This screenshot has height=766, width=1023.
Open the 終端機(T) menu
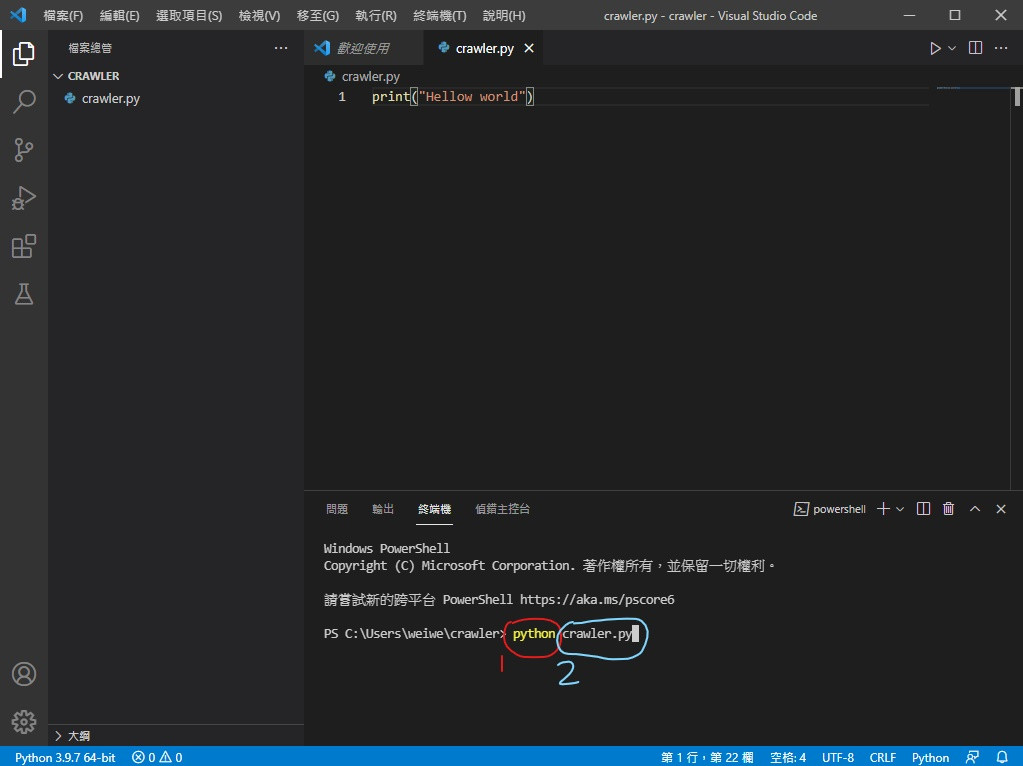pyautogui.click(x=440, y=16)
